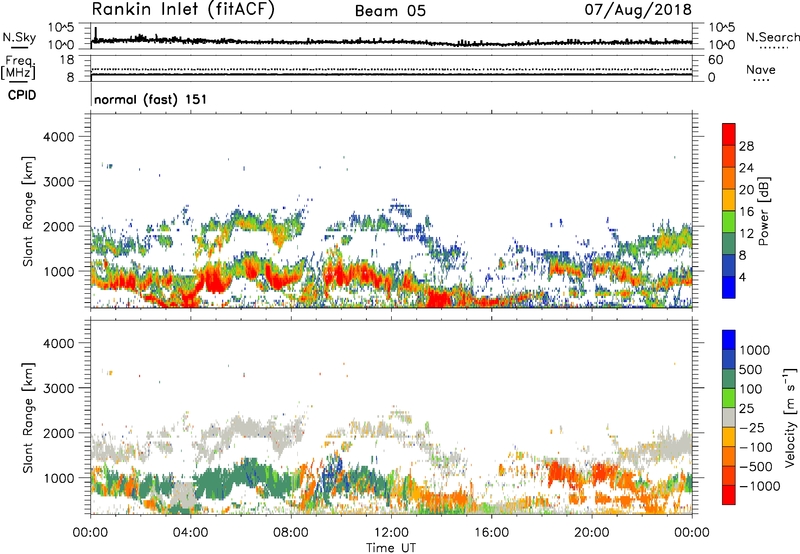The image size is (800, 554).
Task: Click the 'normal (fast) 151' text
Action: coord(151,99)
